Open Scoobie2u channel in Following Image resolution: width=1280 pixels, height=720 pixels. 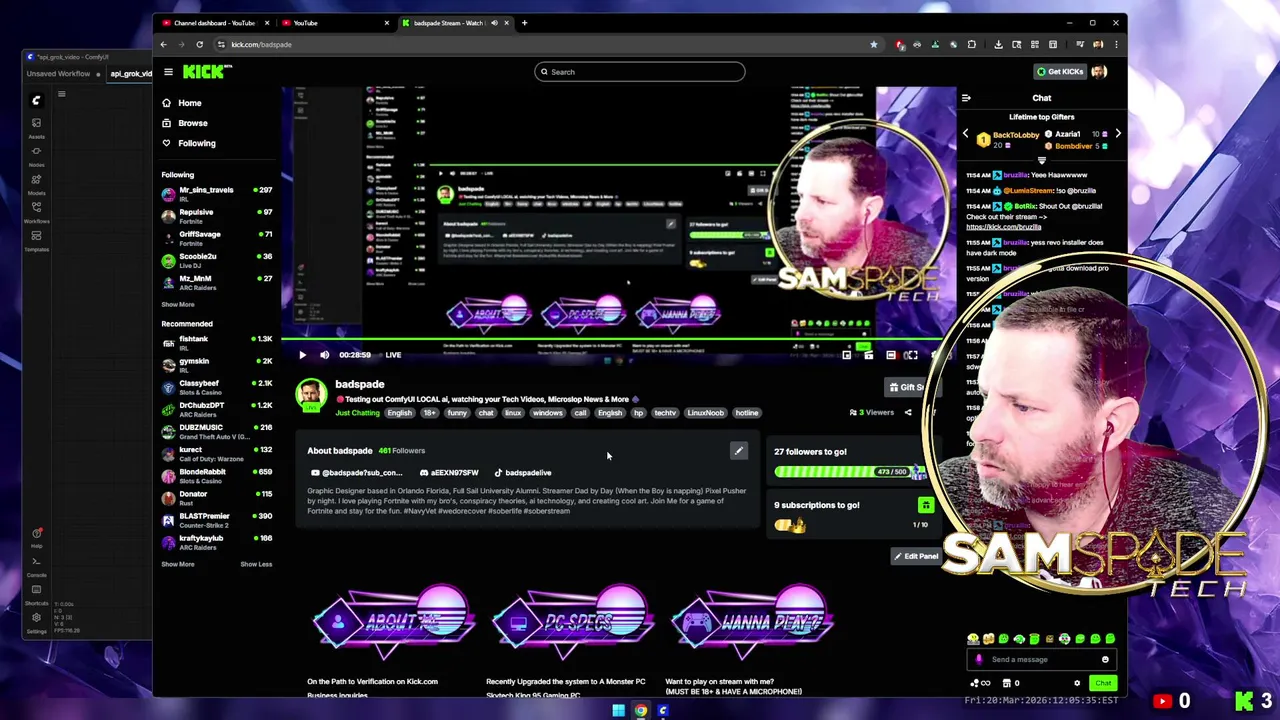(x=216, y=260)
